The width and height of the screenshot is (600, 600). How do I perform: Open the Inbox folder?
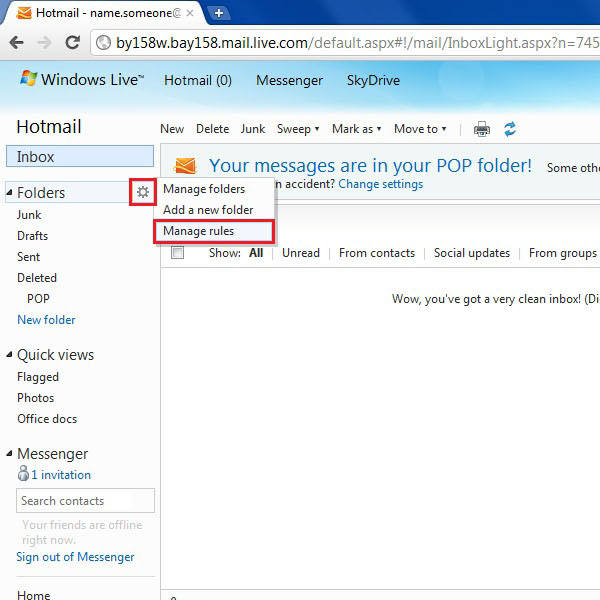pyautogui.click(x=80, y=157)
